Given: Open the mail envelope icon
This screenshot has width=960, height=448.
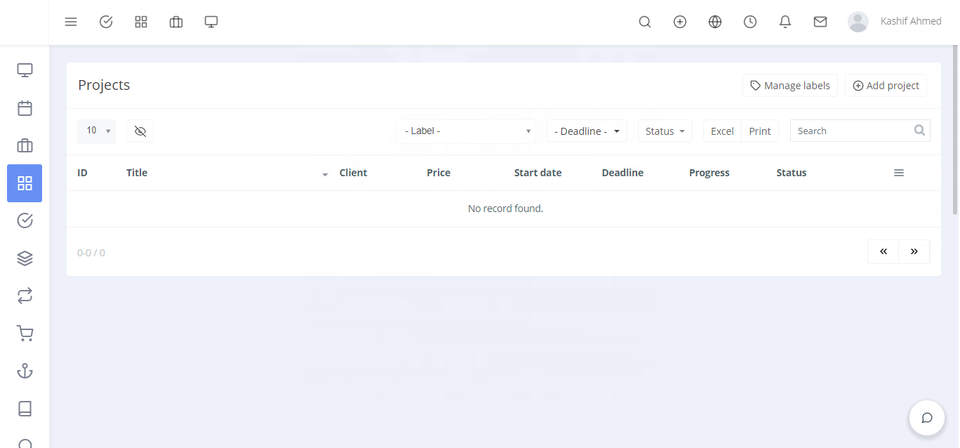Looking at the screenshot, I should 820,22.
